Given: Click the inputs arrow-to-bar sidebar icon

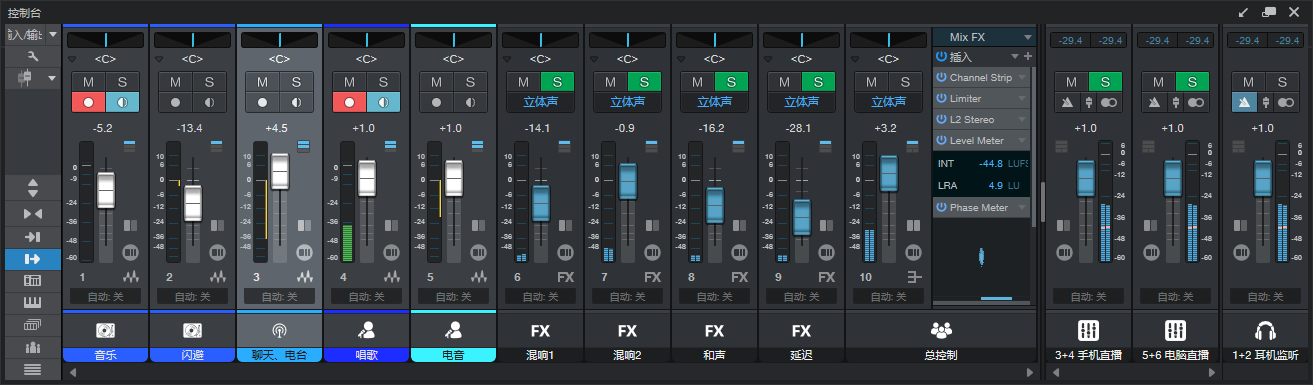Looking at the screenshot, I should point(33,236).
